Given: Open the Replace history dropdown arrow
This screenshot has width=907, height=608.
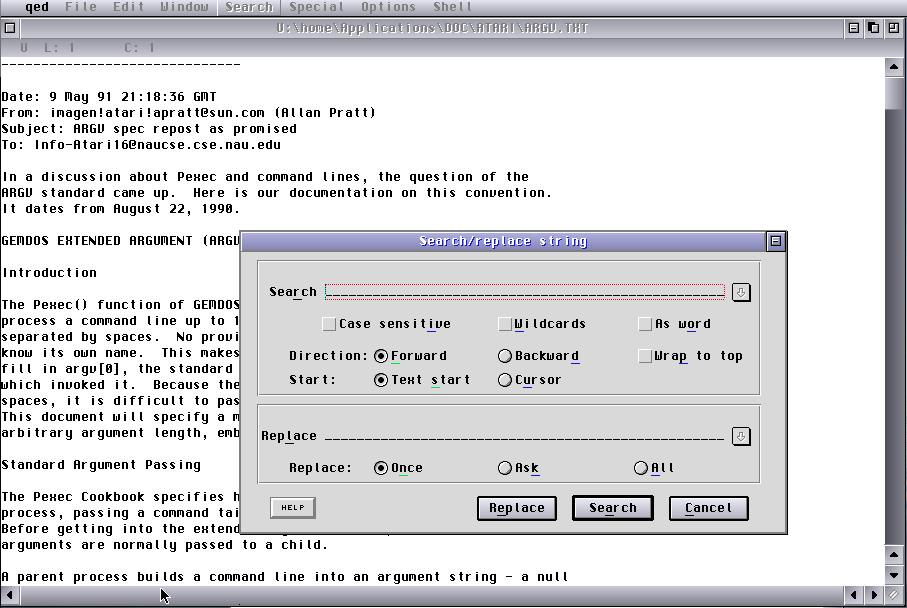Looking at the screenshot, I should [741, 436].
